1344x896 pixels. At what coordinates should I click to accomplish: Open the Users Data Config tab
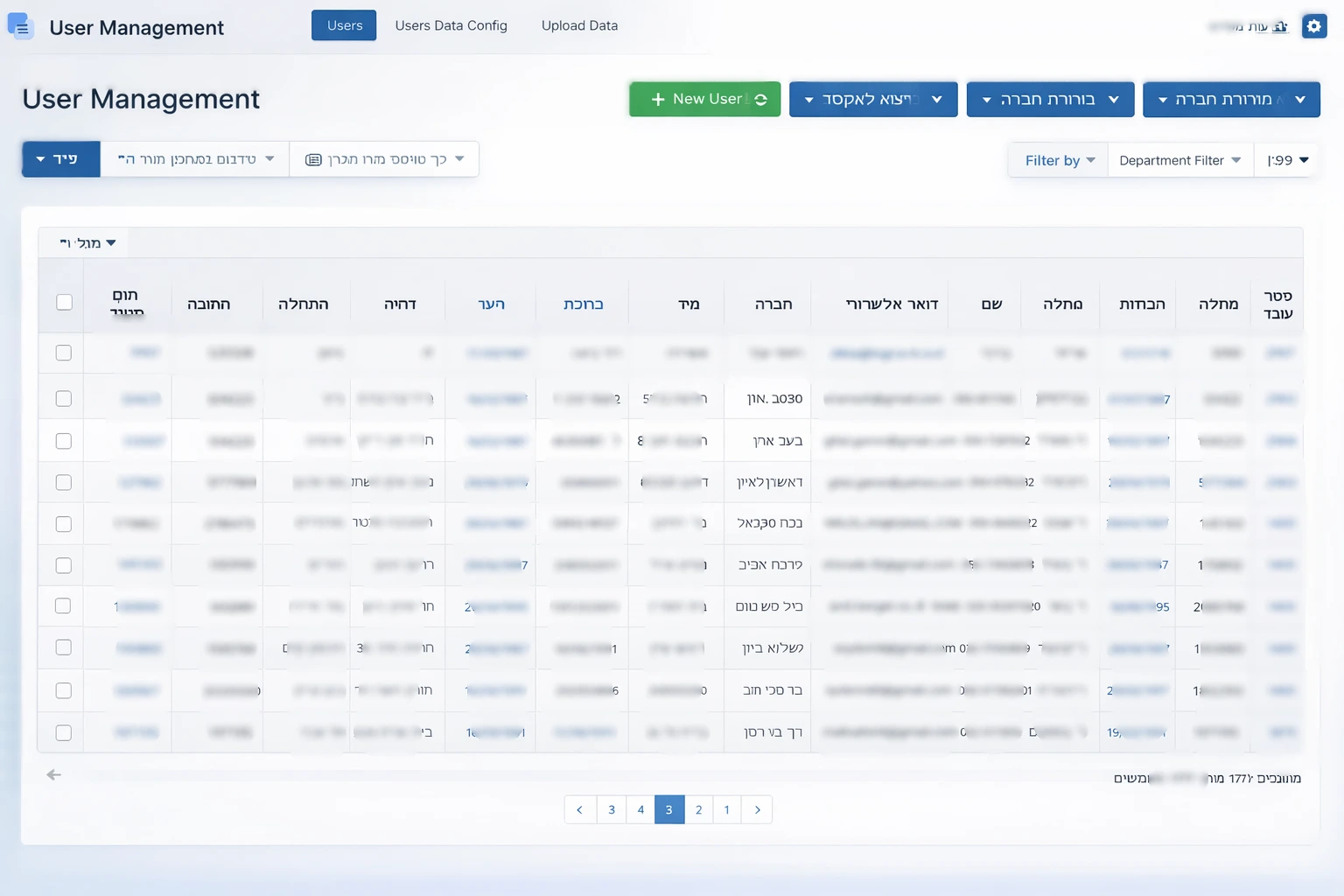point(451,25)
